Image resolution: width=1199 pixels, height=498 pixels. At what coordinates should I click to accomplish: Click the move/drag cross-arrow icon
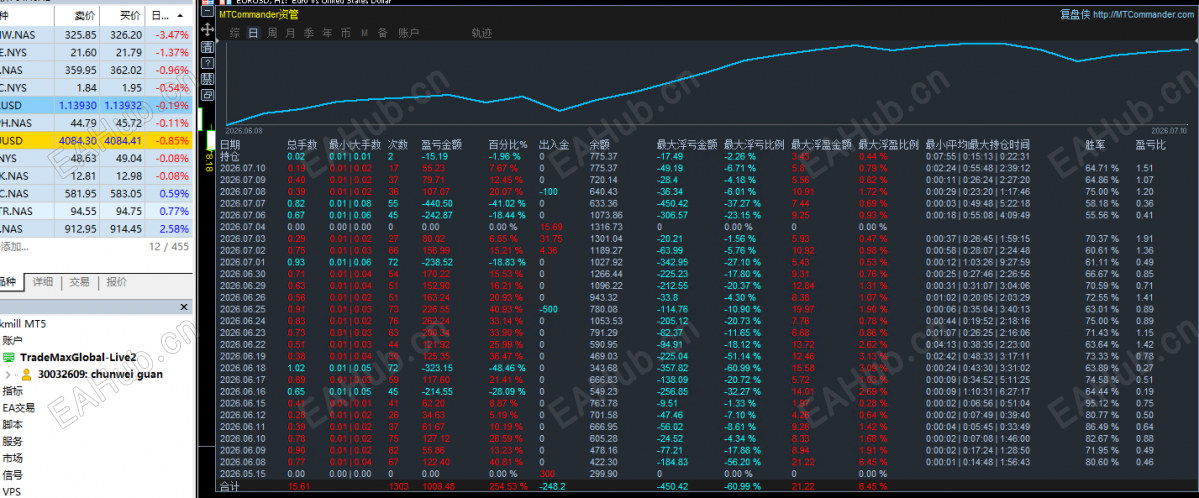206,30
